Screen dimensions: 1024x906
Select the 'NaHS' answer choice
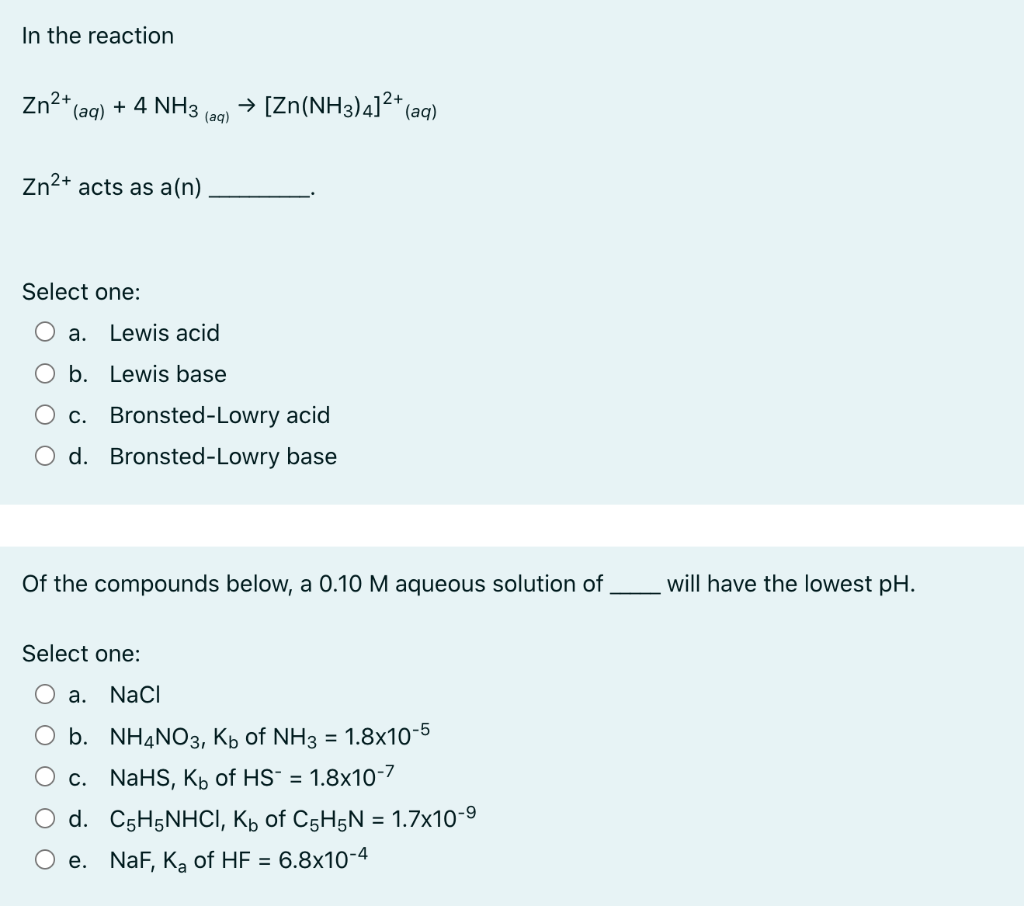pyautogui.click(x=45, y=776)
